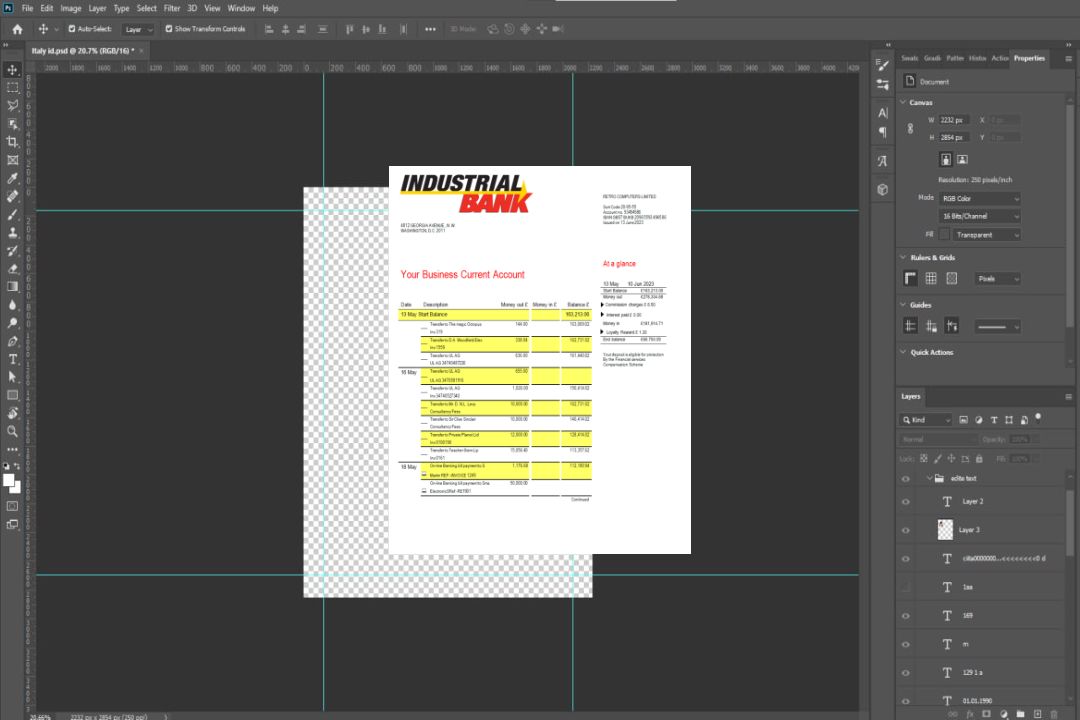Hide the '169' text layer
The image size is (1080, 720).
coord(906,616)
